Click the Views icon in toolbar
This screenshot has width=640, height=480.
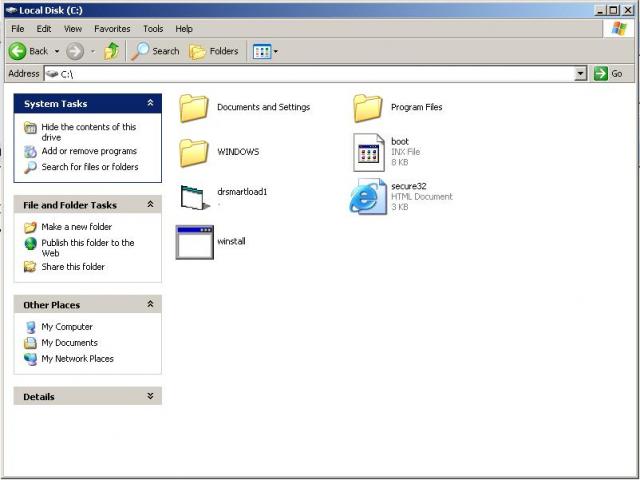[x=262, y=51]
